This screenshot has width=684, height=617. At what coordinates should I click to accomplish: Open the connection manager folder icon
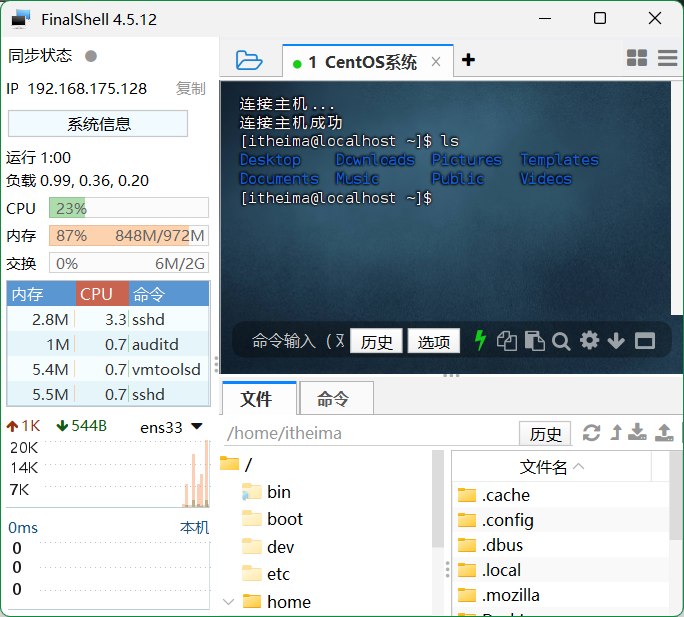pyautogui.click(x=249, y=60)
